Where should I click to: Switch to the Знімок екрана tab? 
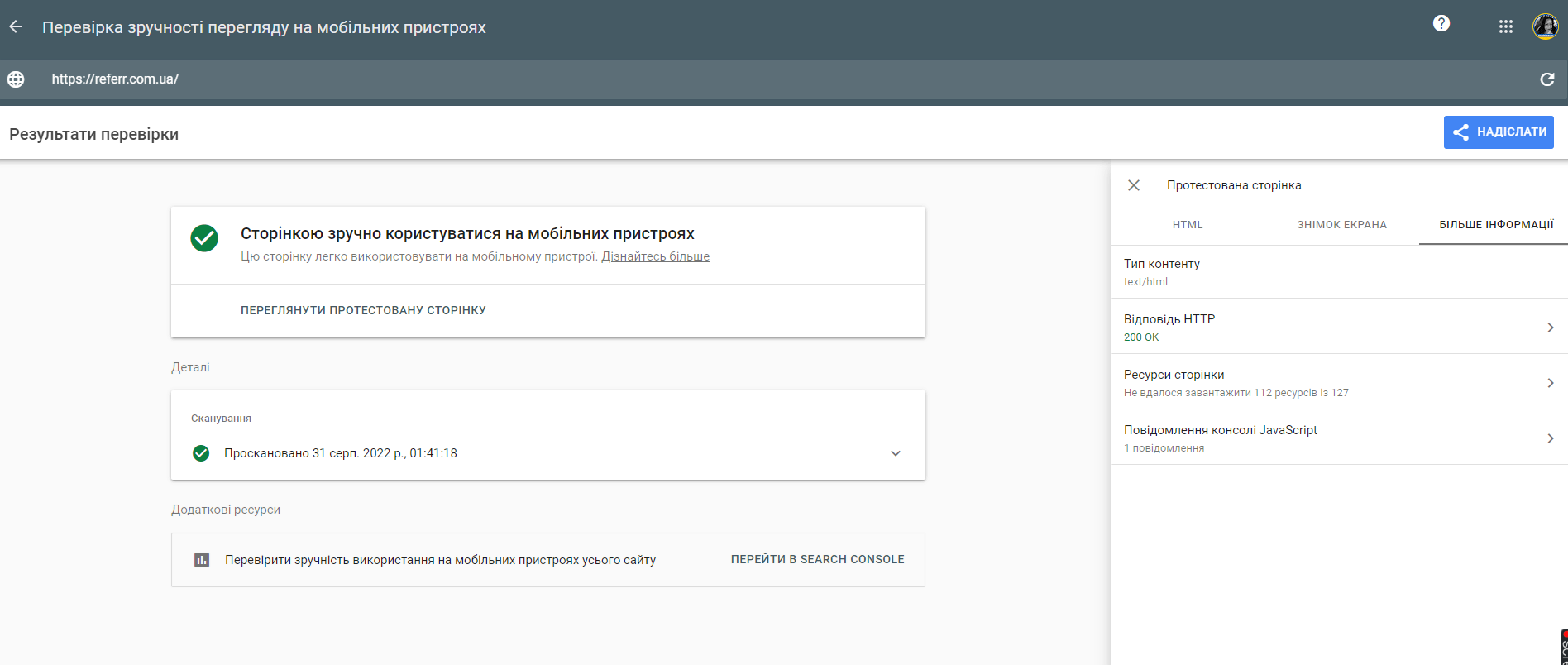pos(1341,225)
